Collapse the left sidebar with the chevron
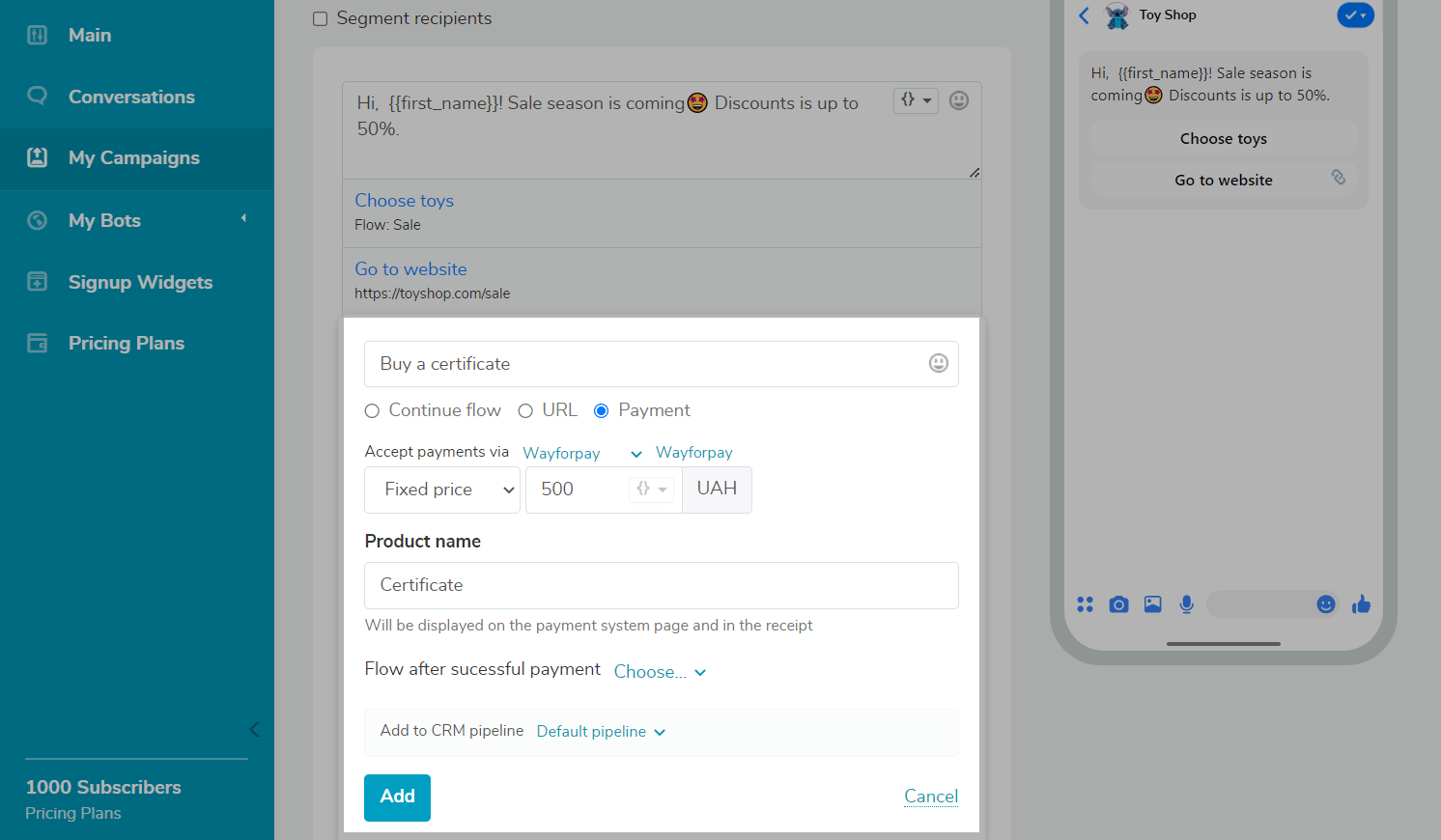 (x=254, y=729)
